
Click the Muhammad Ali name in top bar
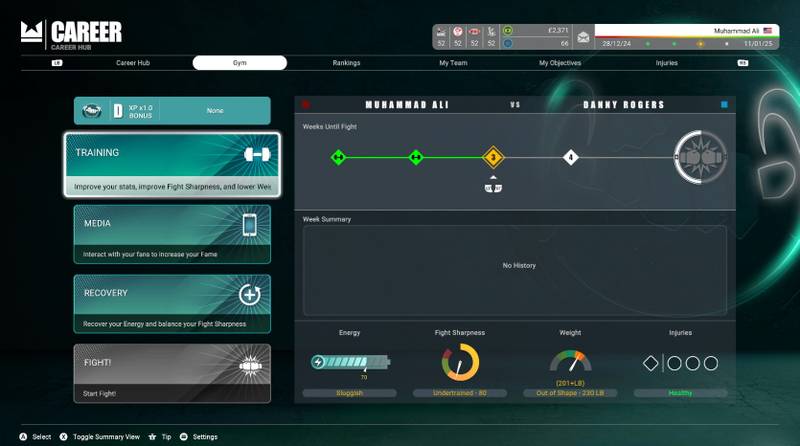(736, 31)
